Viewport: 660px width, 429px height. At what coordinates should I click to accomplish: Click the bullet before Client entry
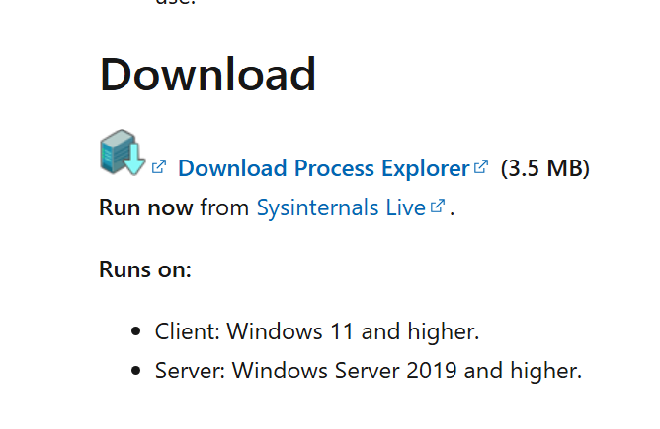[x=136, y=331]
